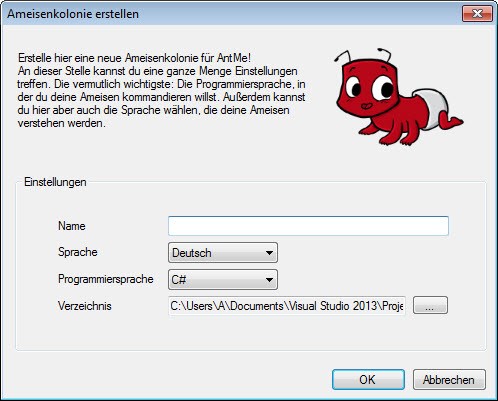Click the Verzeichnis path text field
The height and width of the screenshot is (401, 498).
(x=287, y=306)
